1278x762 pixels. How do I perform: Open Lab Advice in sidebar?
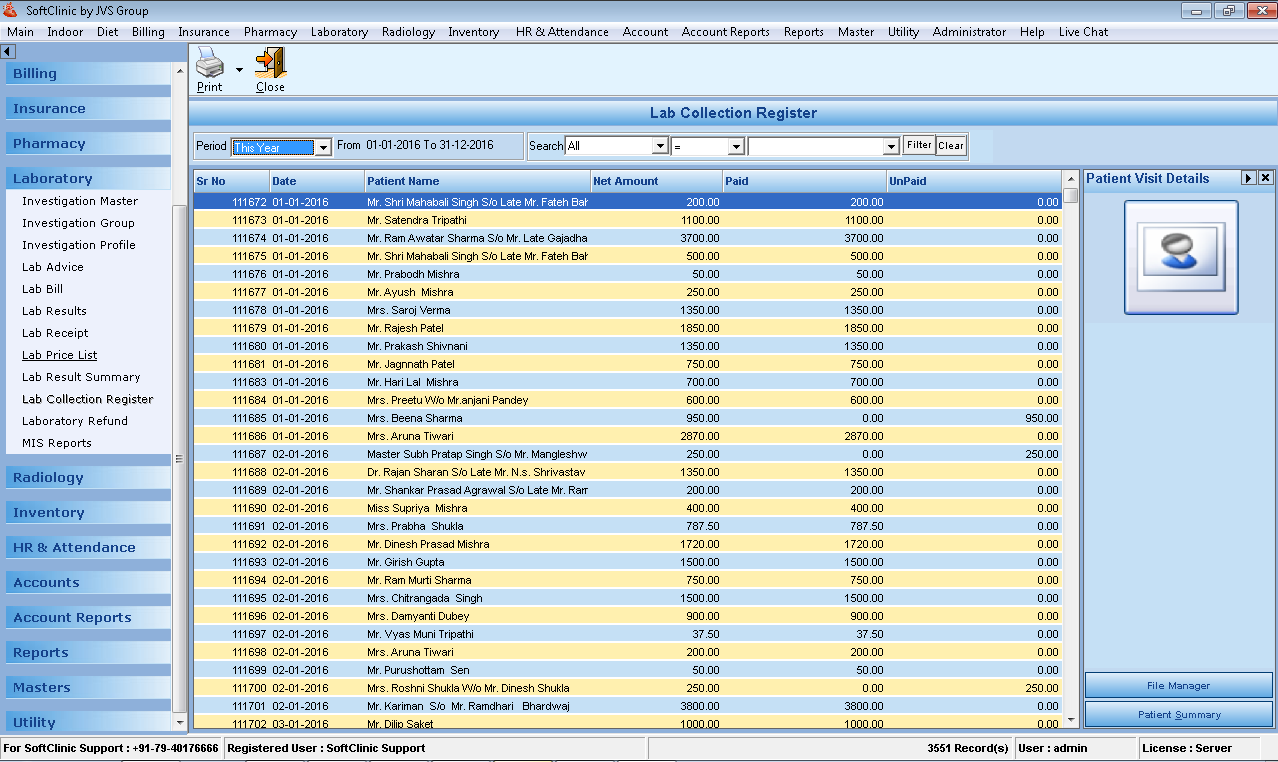pyautogui.click(x=53, y=267)
